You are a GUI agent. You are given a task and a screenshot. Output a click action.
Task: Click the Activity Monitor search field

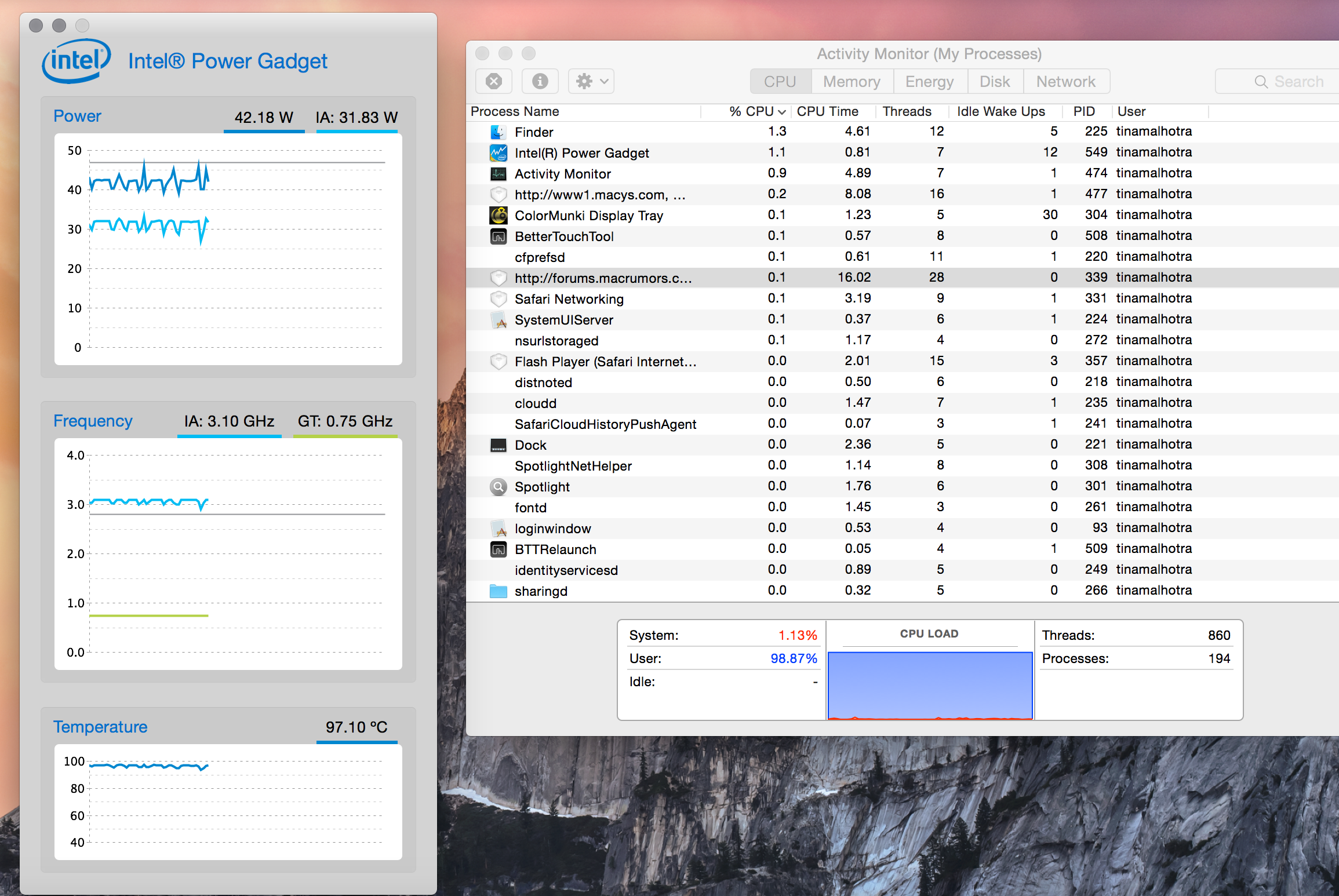[1278, 81]
